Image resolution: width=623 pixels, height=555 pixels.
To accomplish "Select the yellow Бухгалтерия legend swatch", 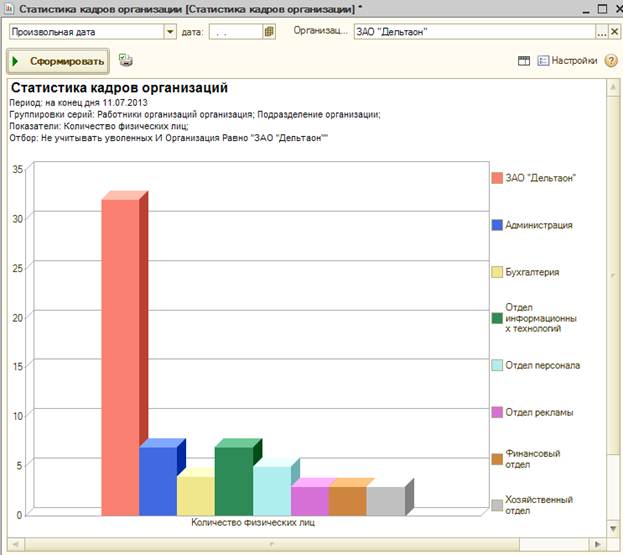I will 496,272.
